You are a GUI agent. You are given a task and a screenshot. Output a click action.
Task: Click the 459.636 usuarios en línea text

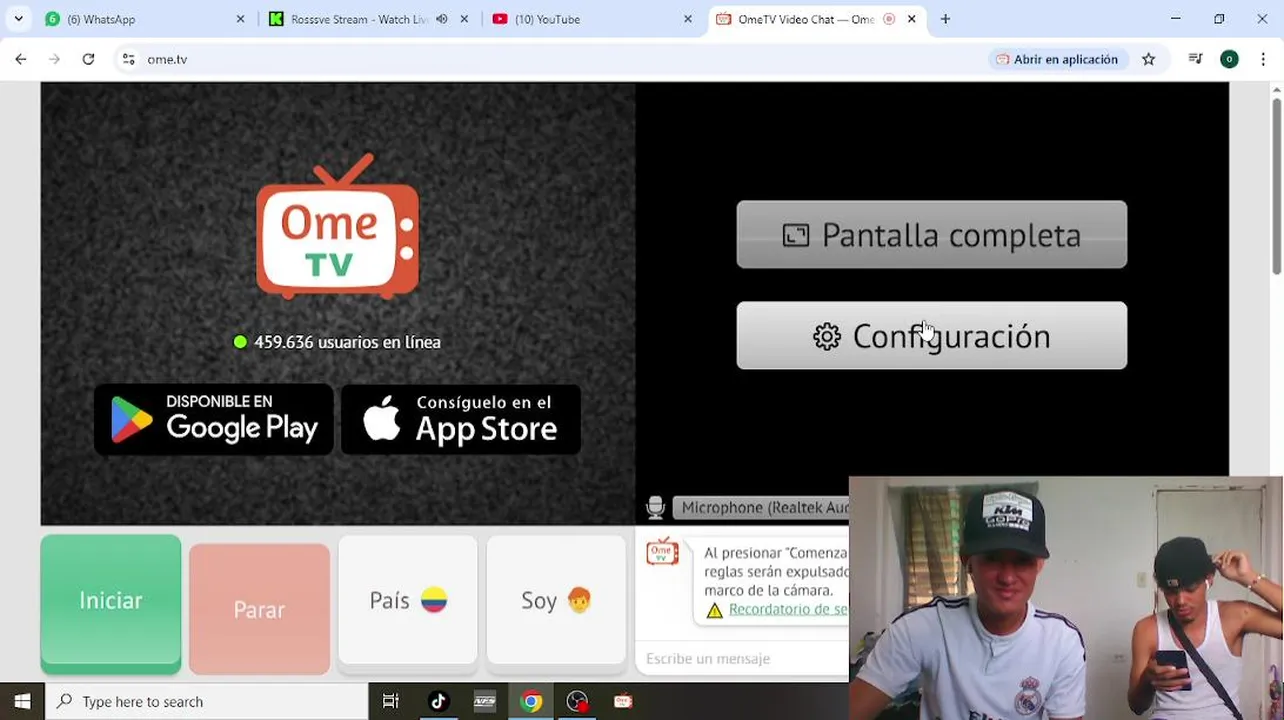[x=347, y=342]
